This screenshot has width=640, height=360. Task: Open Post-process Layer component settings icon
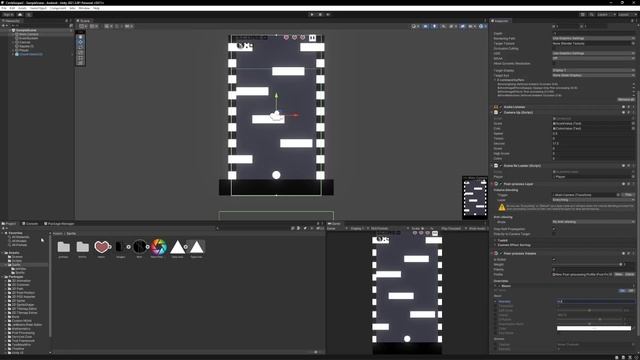(x=629, y=184)
